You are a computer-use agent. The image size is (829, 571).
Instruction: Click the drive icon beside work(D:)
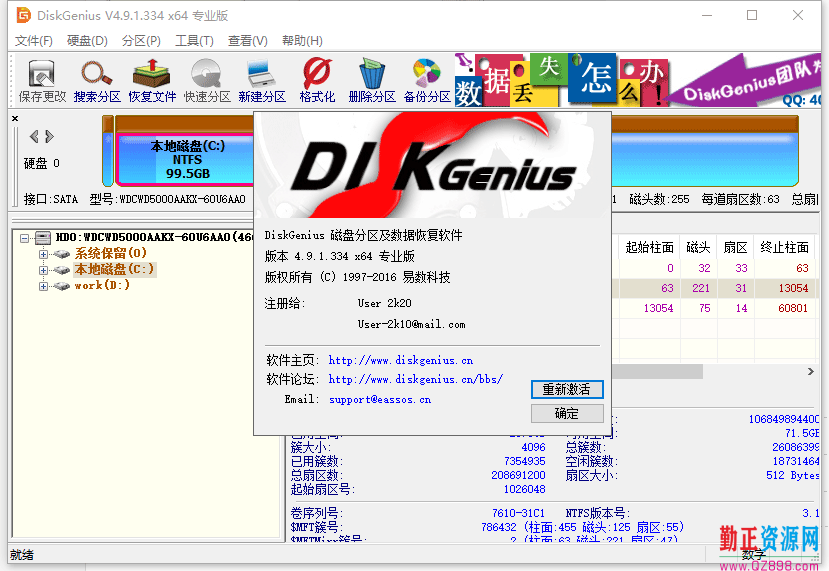point(61,286)
